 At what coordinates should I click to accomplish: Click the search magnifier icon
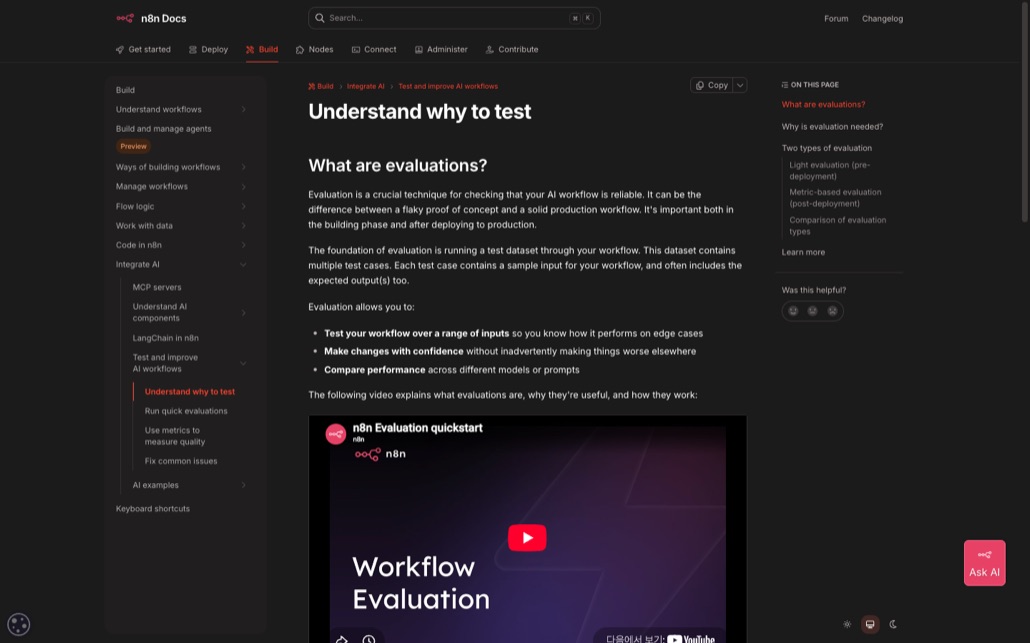click(320, 18)
